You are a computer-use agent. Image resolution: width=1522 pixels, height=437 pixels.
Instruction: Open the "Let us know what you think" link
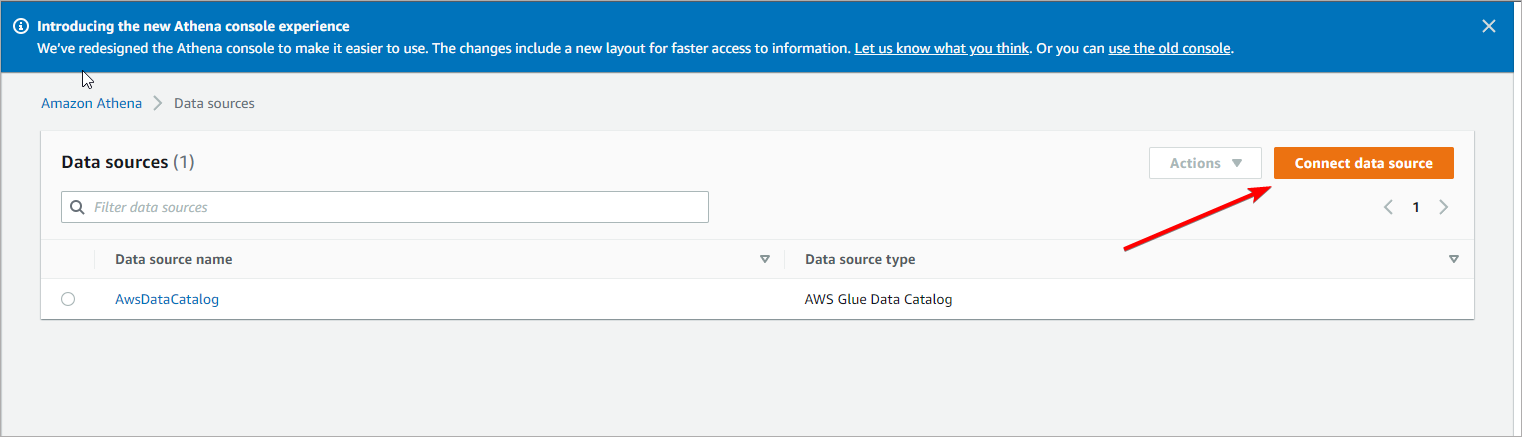(x=941, y=48)
